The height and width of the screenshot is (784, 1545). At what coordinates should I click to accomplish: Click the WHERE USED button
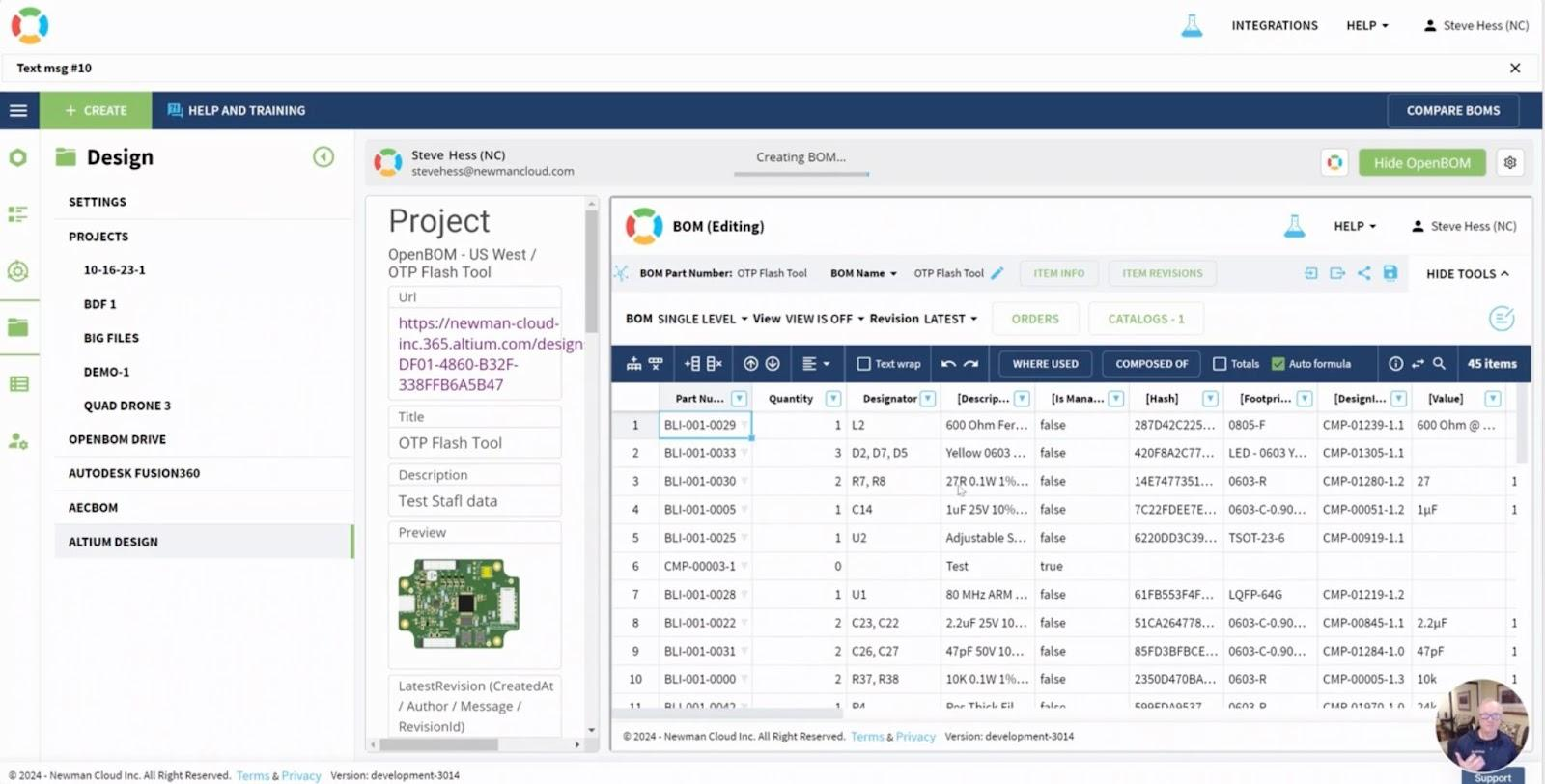(x=1045, y=364)
